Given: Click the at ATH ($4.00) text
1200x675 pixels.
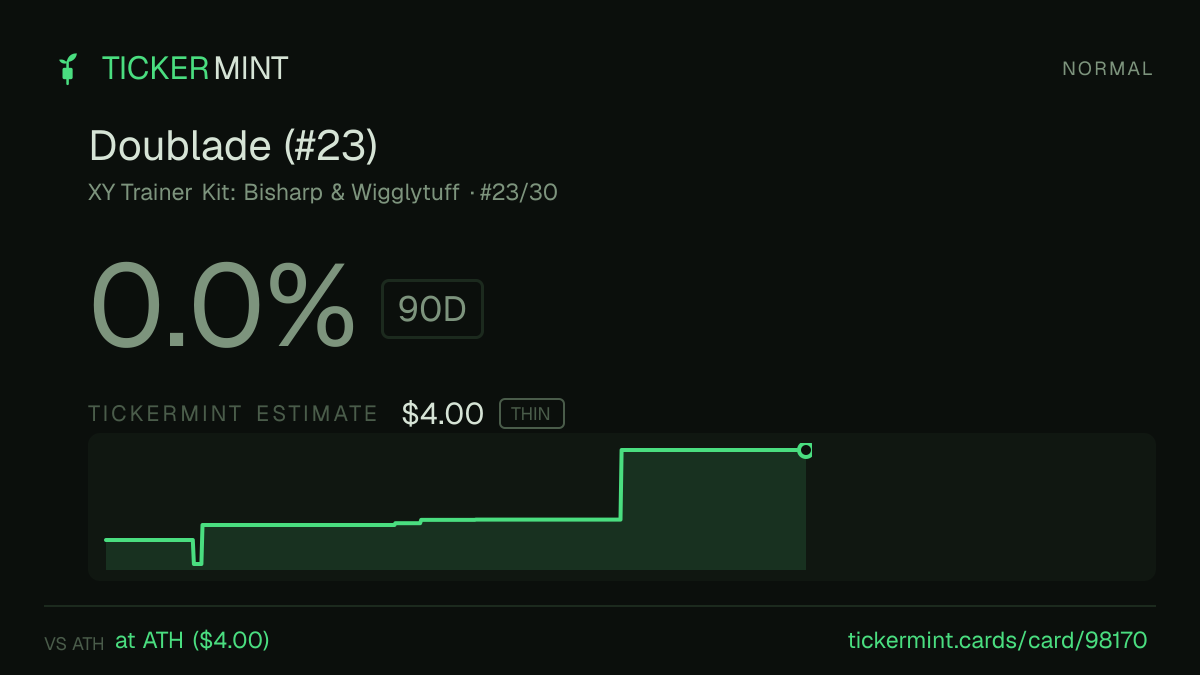Looking at the screenshot, I should pyautogui.click(x=192, y=640).
